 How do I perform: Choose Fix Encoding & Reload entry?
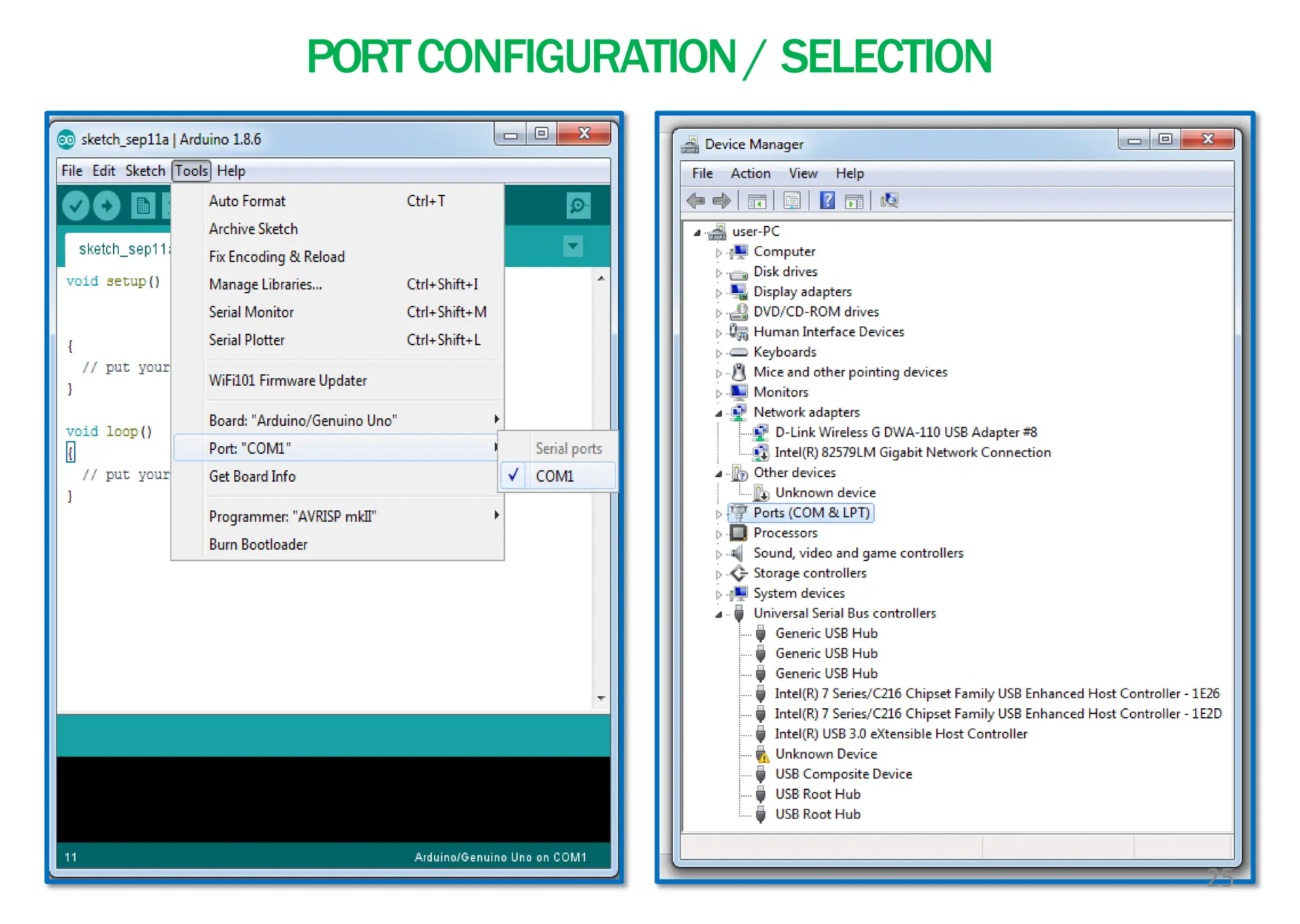338,256
